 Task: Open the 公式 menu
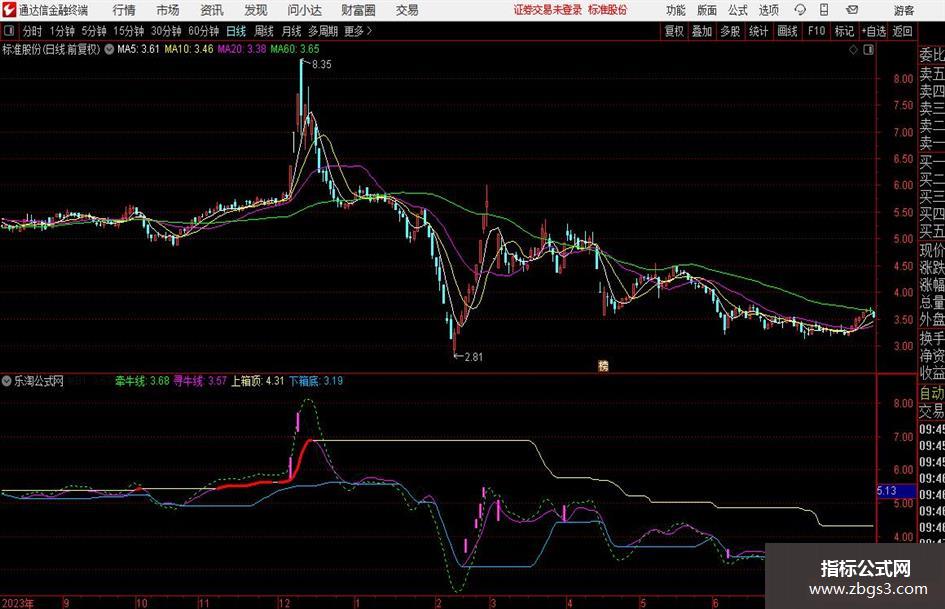pyautogui.click(x=738, y=10)
